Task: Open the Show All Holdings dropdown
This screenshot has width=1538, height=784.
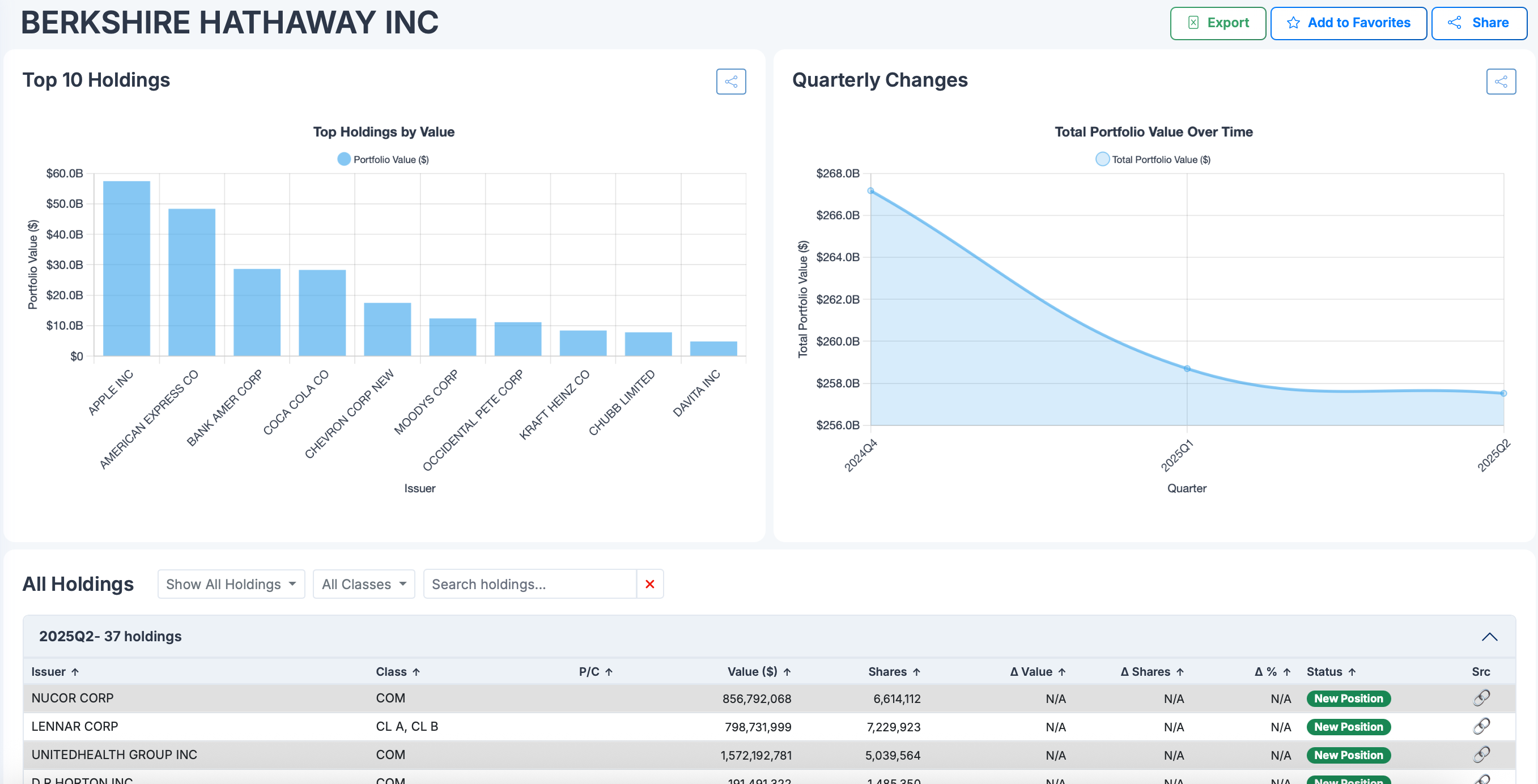Action: pyautogui.click(x=231, y=584)
